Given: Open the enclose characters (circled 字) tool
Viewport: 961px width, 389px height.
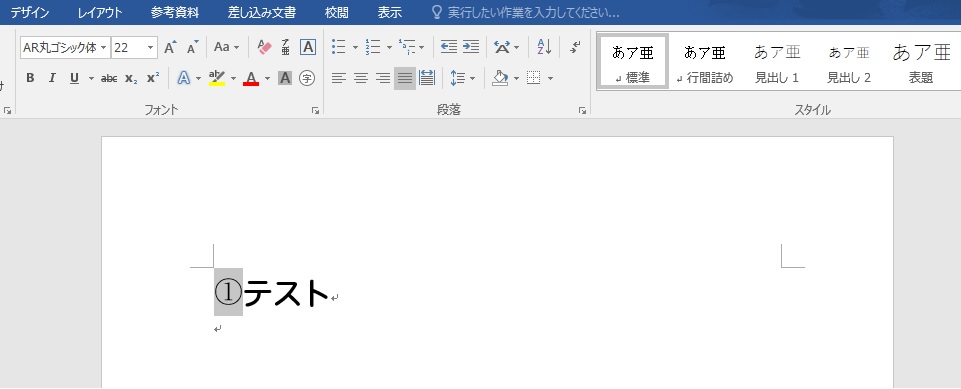Looking at the screenshot, I should point(307,78).
